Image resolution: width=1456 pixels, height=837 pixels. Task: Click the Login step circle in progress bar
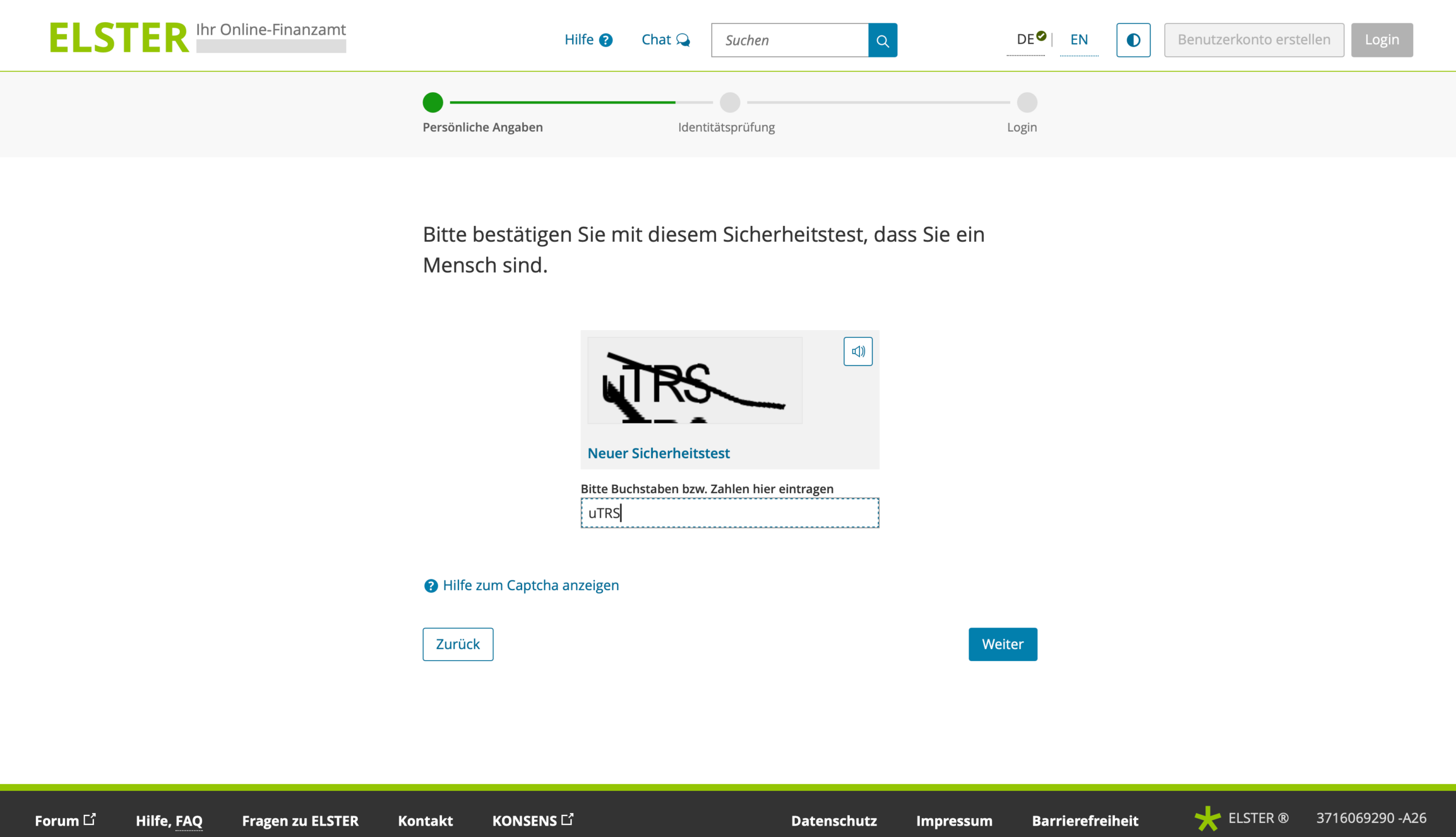[1027, 102]
